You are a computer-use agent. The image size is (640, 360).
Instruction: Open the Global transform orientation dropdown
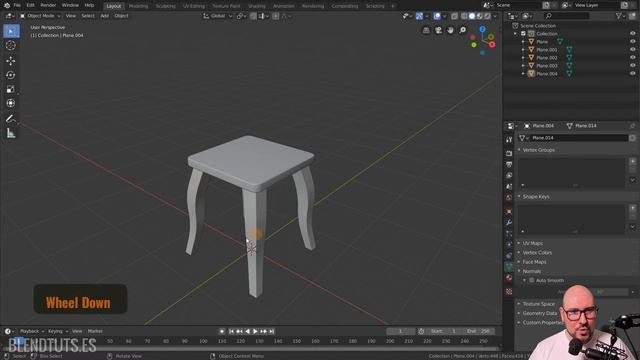pyautogui.click(x=218, y=16)
